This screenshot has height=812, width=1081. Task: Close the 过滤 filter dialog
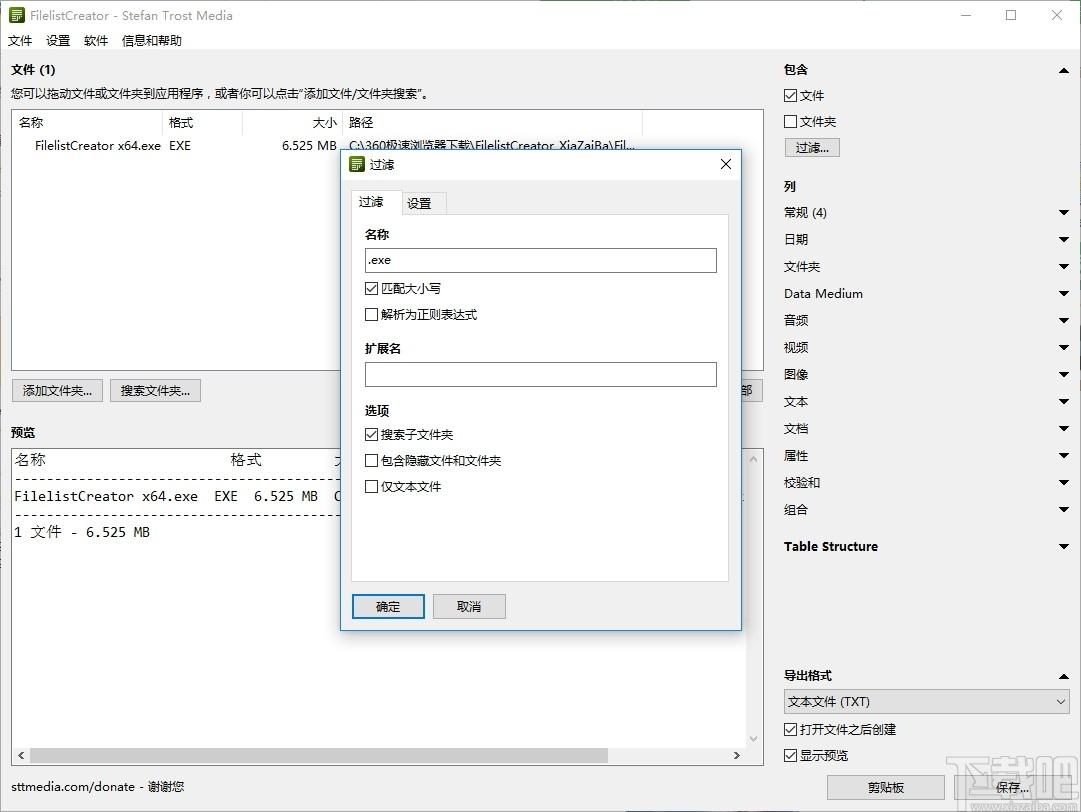point(725,164)
